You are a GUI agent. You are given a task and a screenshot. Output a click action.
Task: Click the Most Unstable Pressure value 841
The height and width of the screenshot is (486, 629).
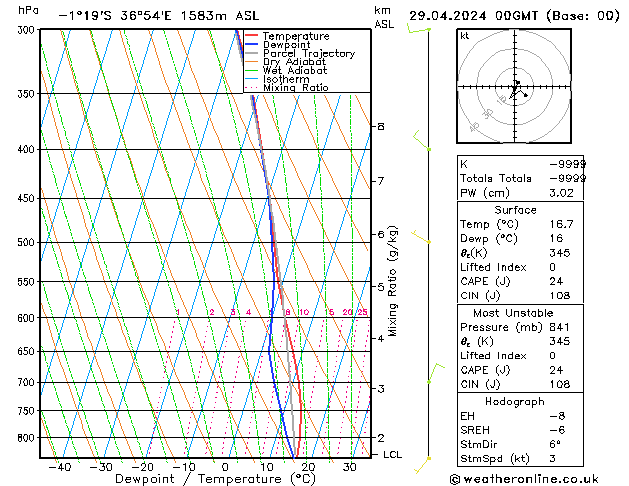click(x=560, y=327)
